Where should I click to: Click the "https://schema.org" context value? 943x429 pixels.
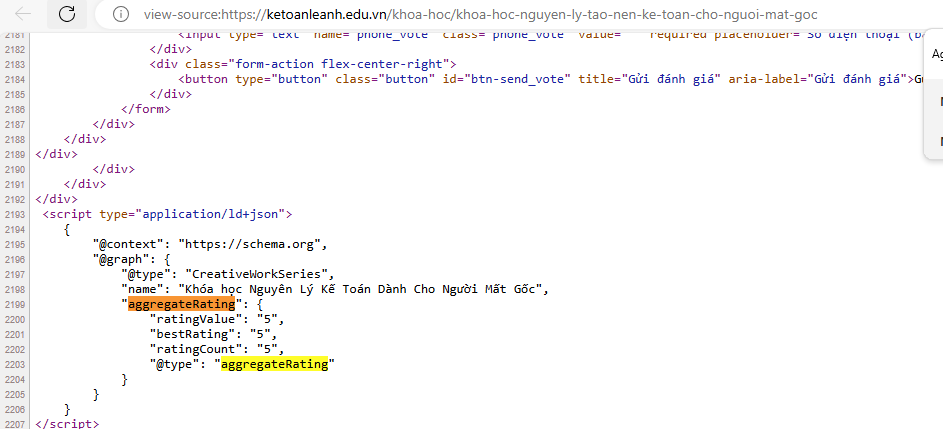252,244
